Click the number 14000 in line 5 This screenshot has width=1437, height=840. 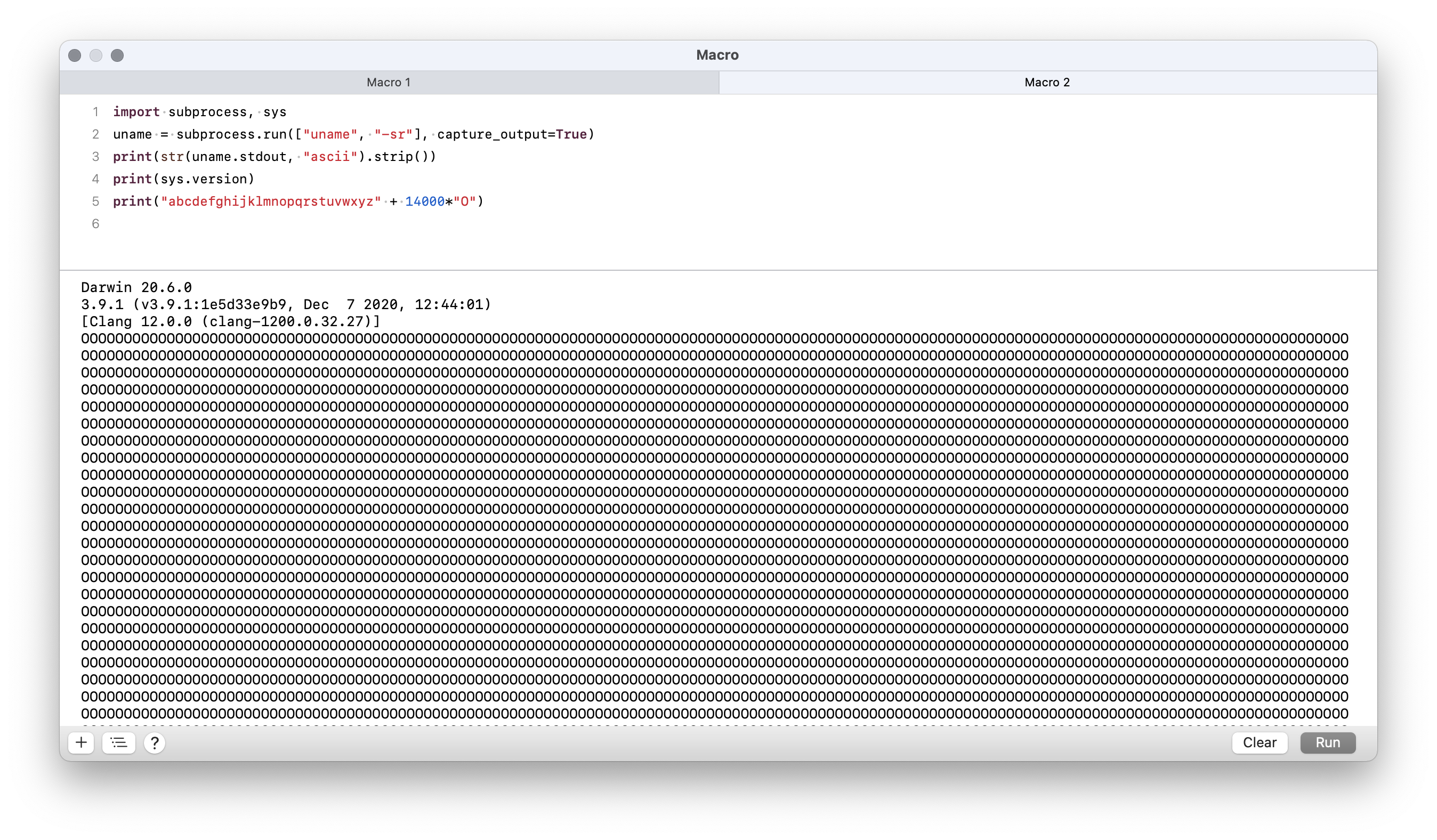tap(424, 201)
